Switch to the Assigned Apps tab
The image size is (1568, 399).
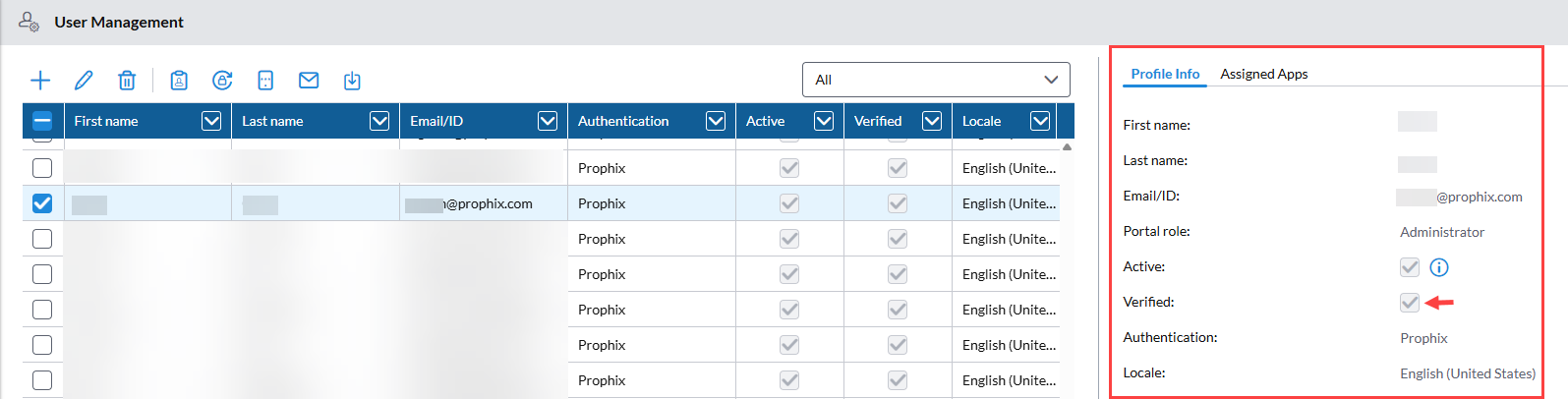coord(1263,74)
